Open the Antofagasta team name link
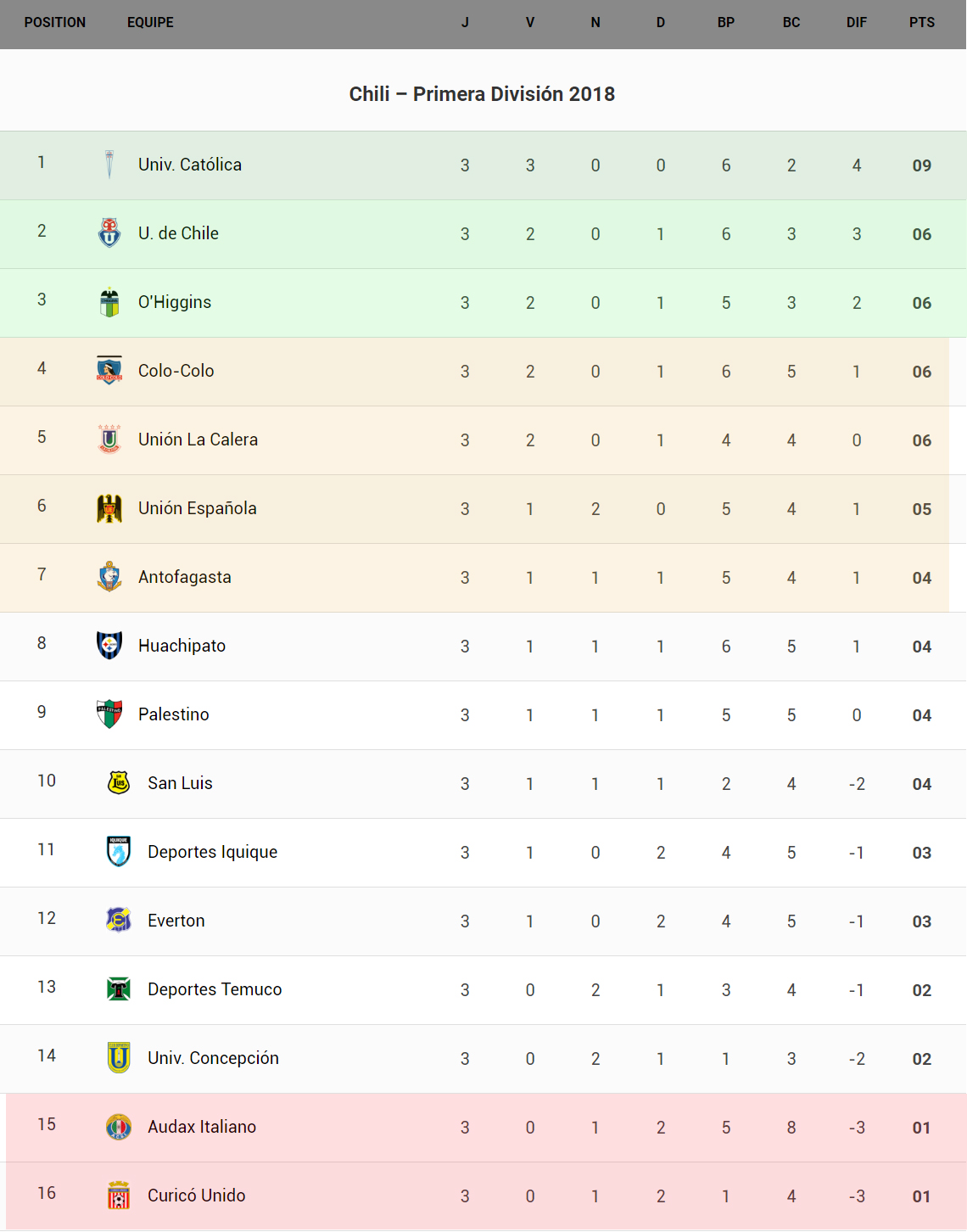Viewport: 967px width, 1232px height. coord(185,577)
